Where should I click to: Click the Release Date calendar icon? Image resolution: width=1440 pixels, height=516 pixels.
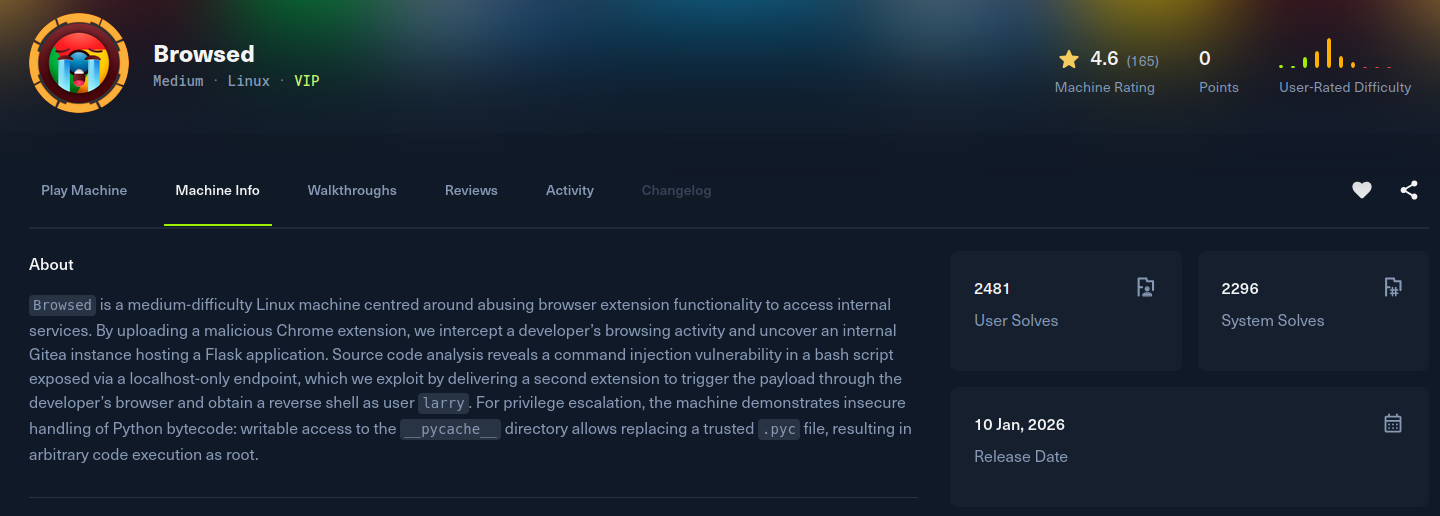(1393, 423)
